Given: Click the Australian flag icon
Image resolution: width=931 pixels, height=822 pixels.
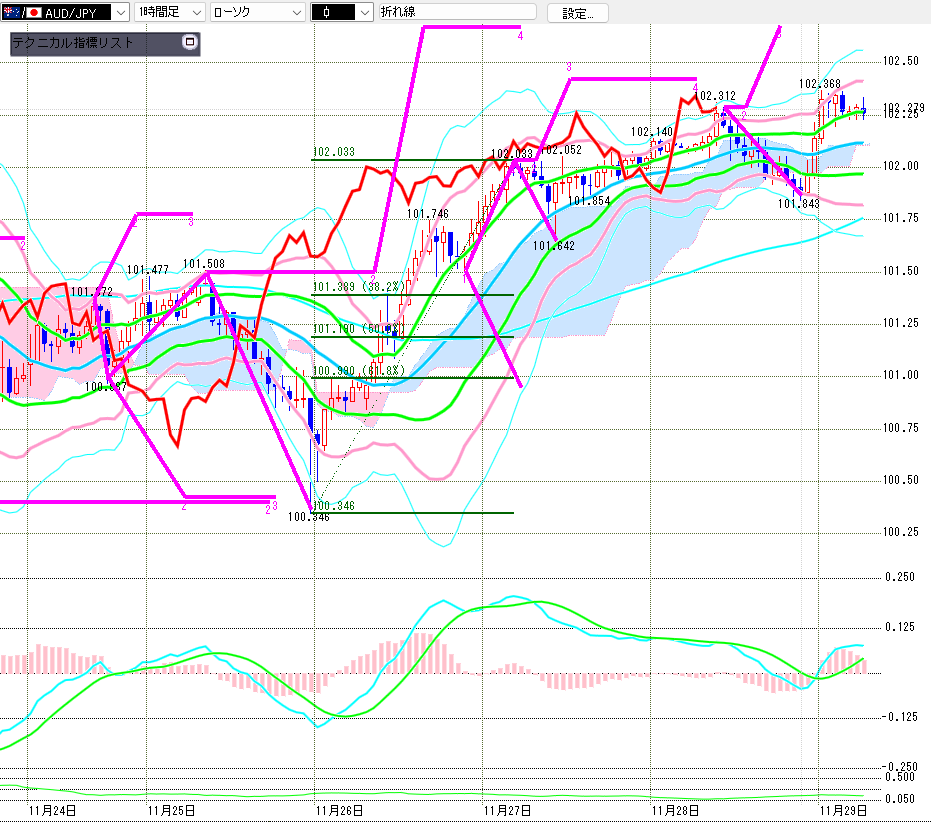Looking at the screenshot, I should (13, 13).
